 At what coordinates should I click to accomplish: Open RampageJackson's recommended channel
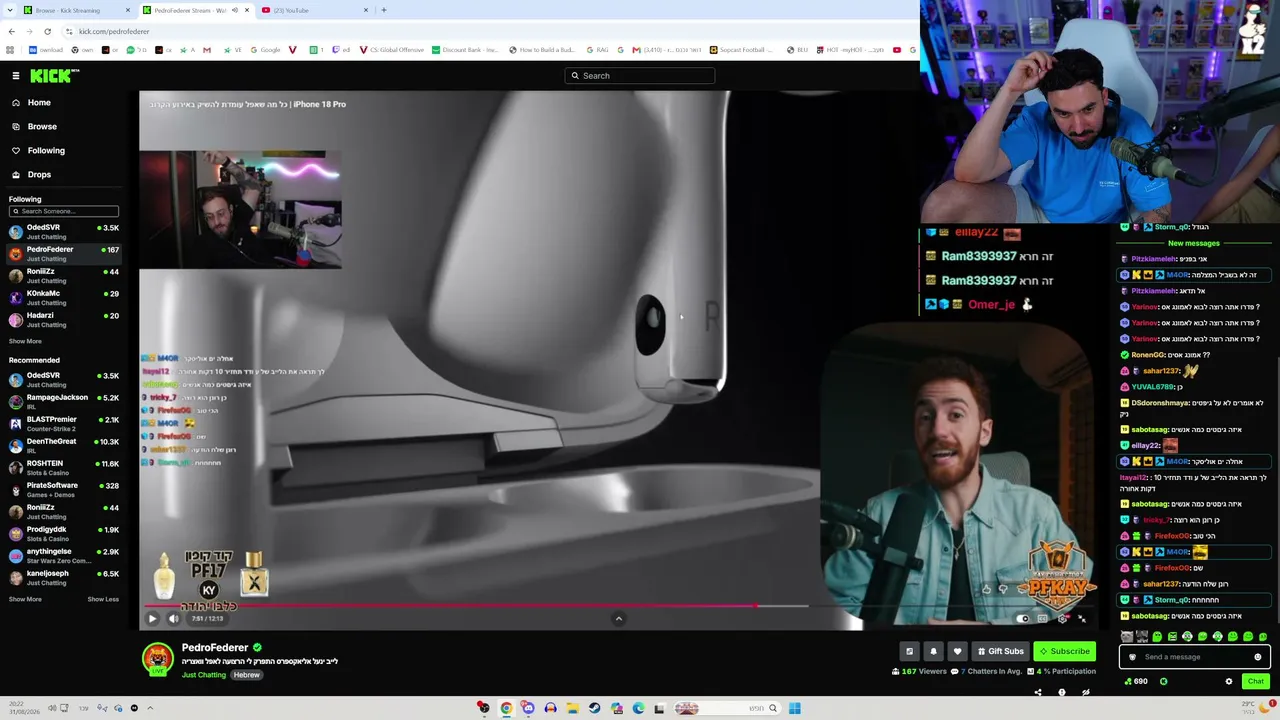[x=64, y=402]
